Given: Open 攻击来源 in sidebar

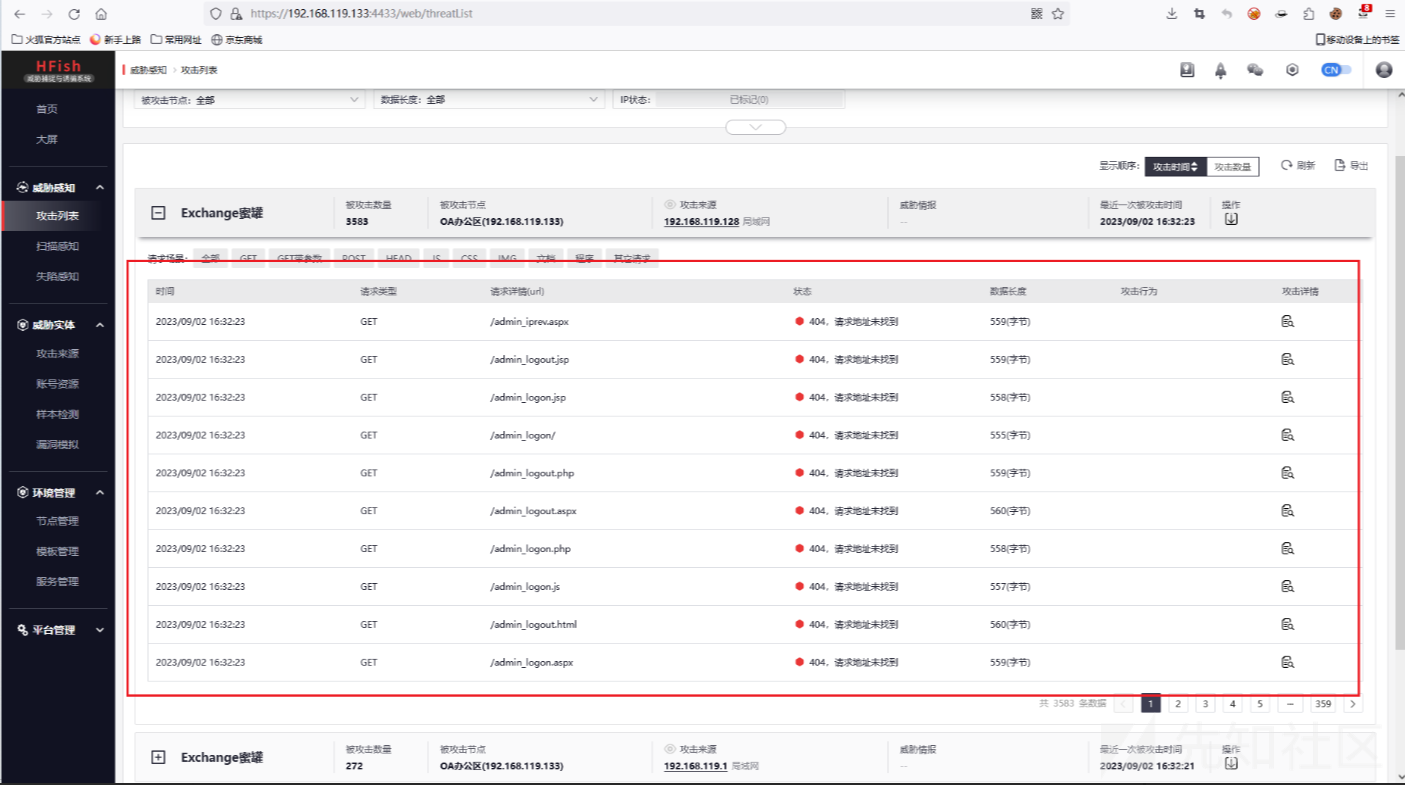Looking at the screenshot, I should (x=57, y=354).
